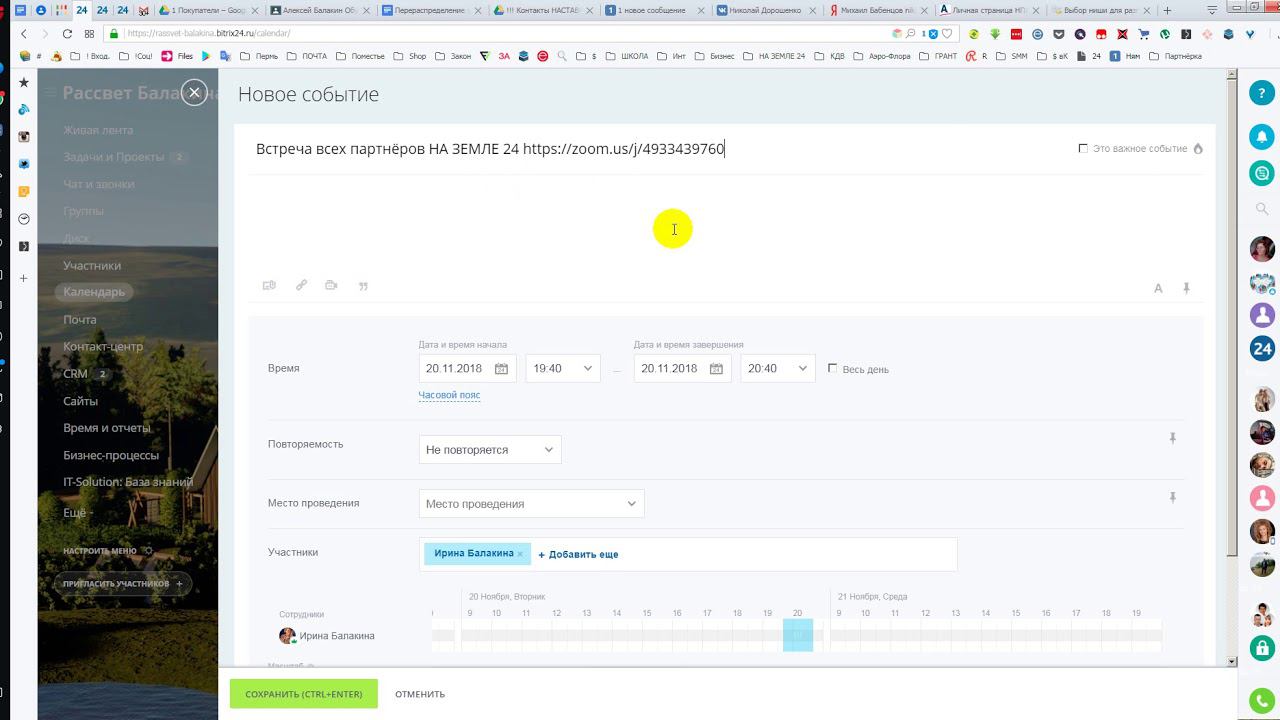
Task: Open the green chat messages icon
Action: tap(1262, 173)
